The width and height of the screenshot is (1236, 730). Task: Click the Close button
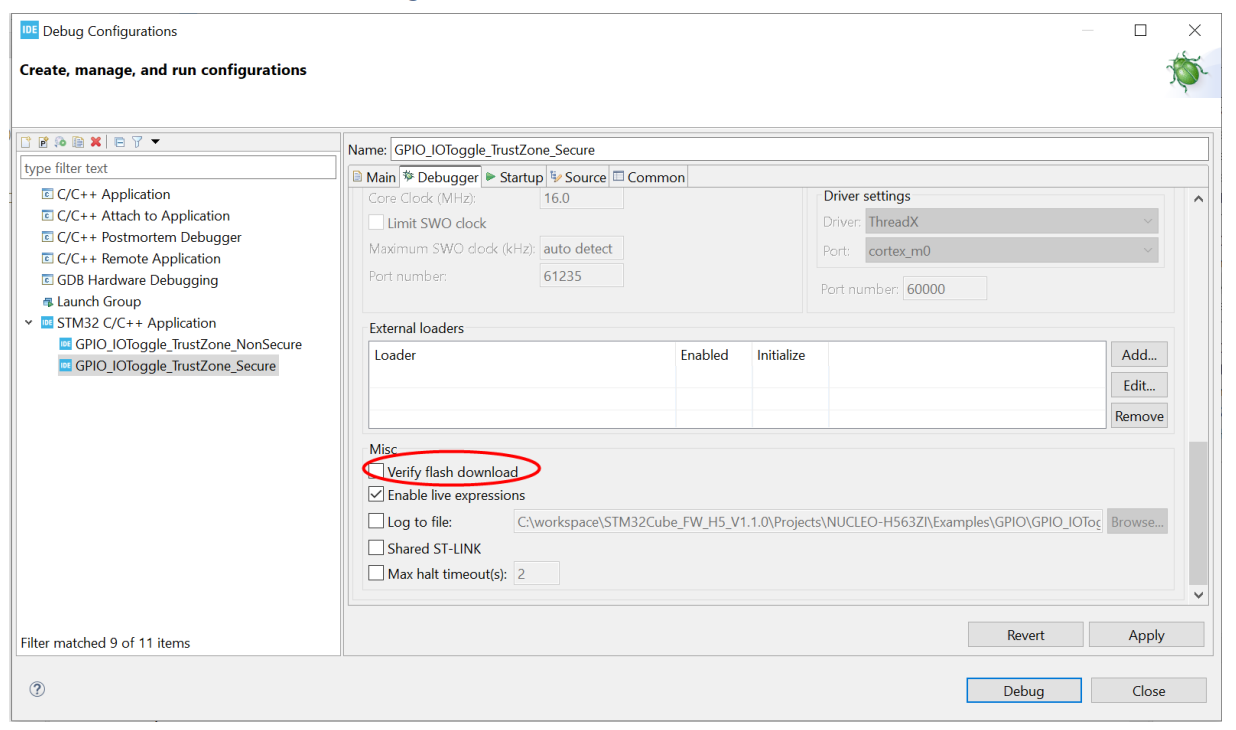1149,691
